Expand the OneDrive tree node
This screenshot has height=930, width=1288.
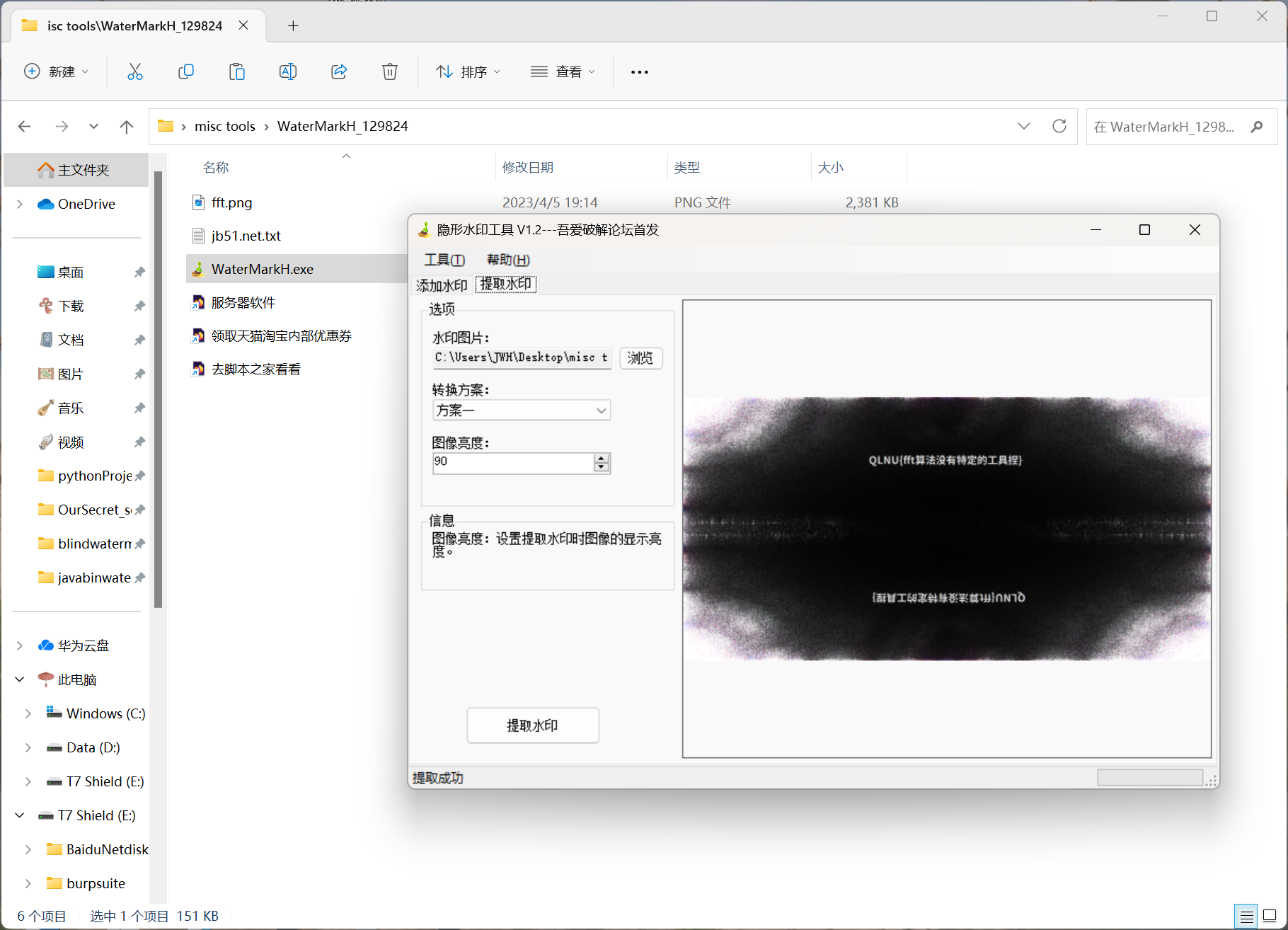(20, 204)
